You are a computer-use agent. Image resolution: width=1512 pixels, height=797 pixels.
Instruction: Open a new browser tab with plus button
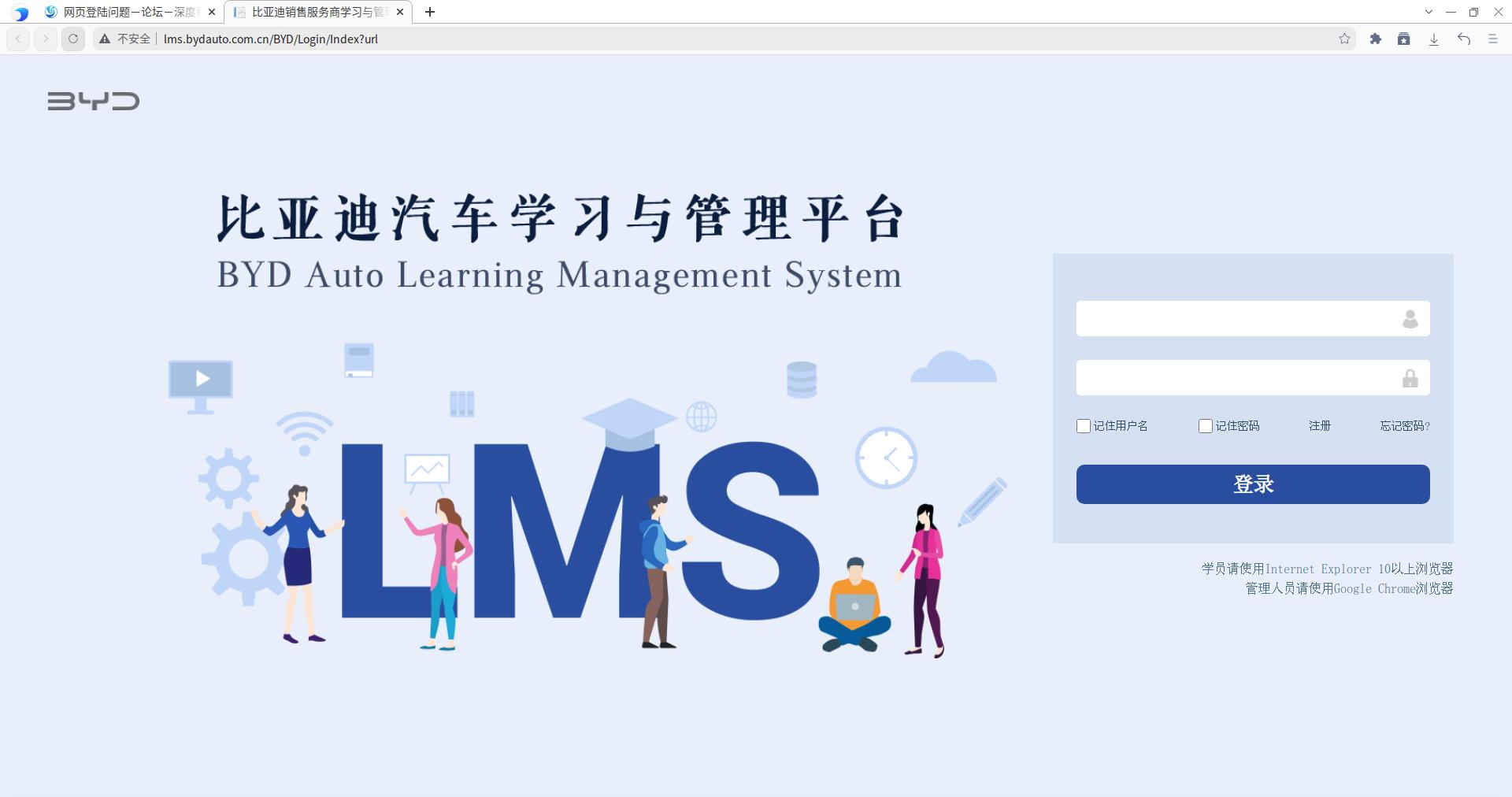[x=429, y=12]
